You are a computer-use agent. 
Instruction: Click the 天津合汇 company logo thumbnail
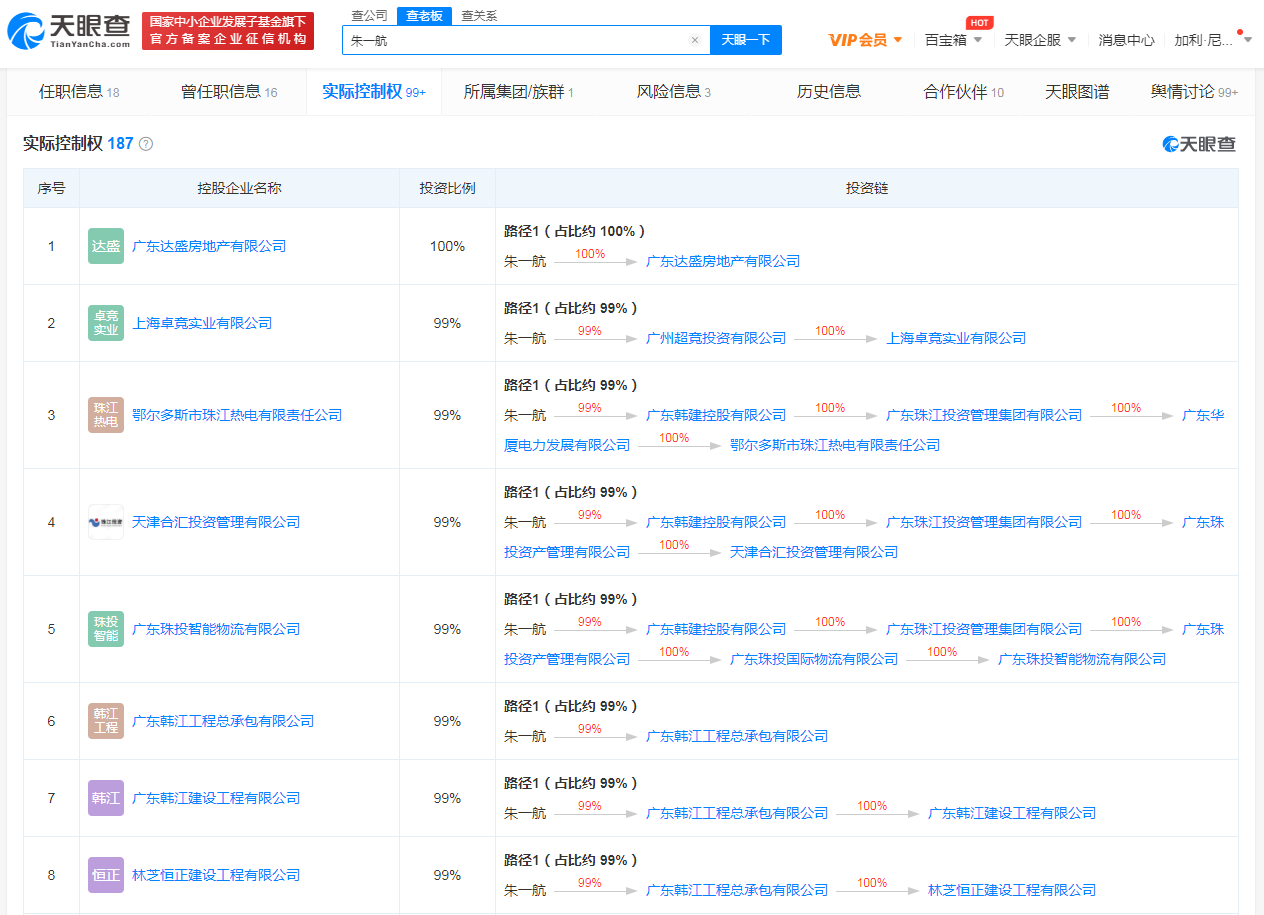tap(106, 522)
